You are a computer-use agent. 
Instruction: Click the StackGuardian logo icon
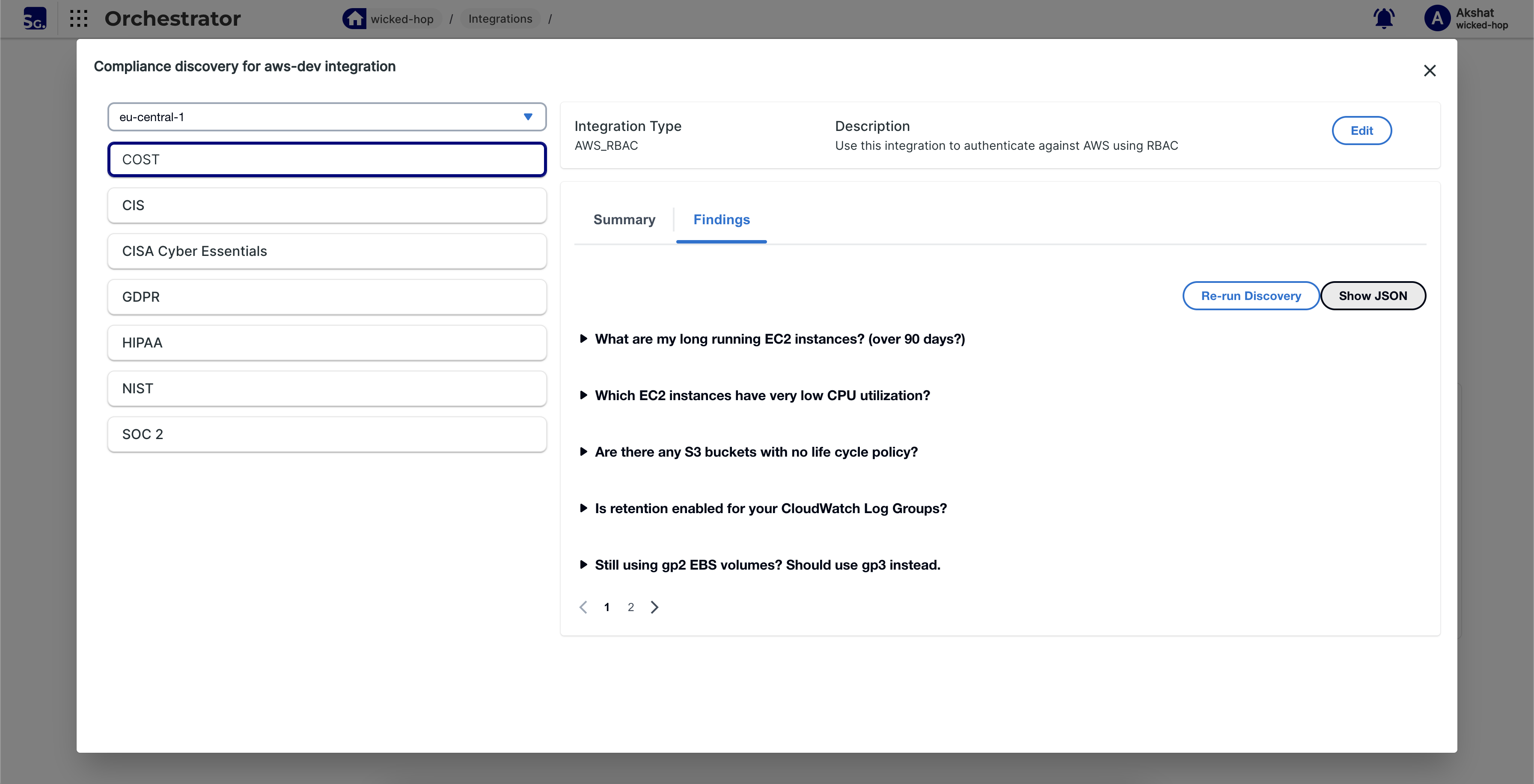(x=35, y=18)
